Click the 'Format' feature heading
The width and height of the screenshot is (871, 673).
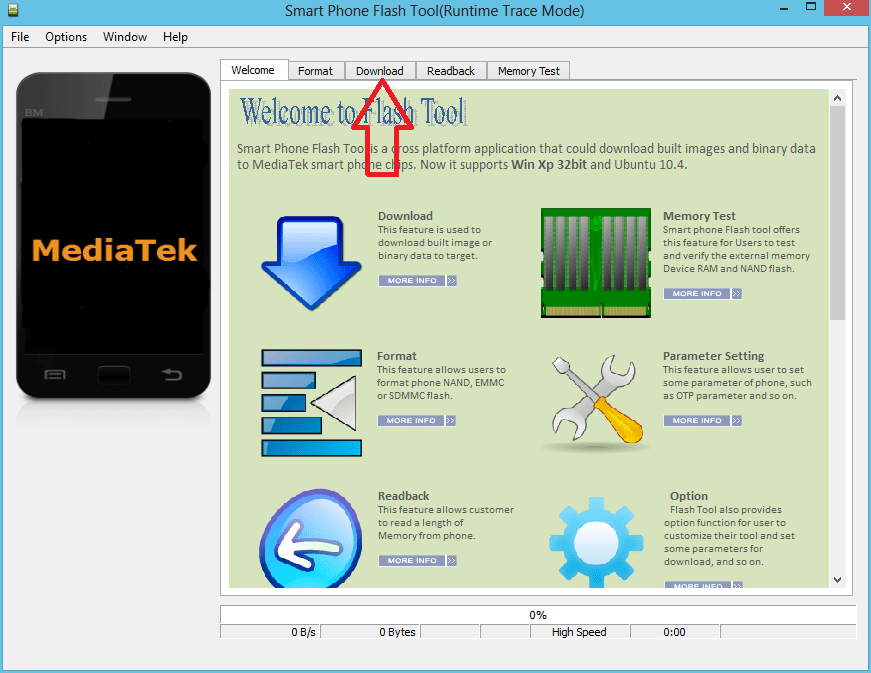click(x=397, y=356)
